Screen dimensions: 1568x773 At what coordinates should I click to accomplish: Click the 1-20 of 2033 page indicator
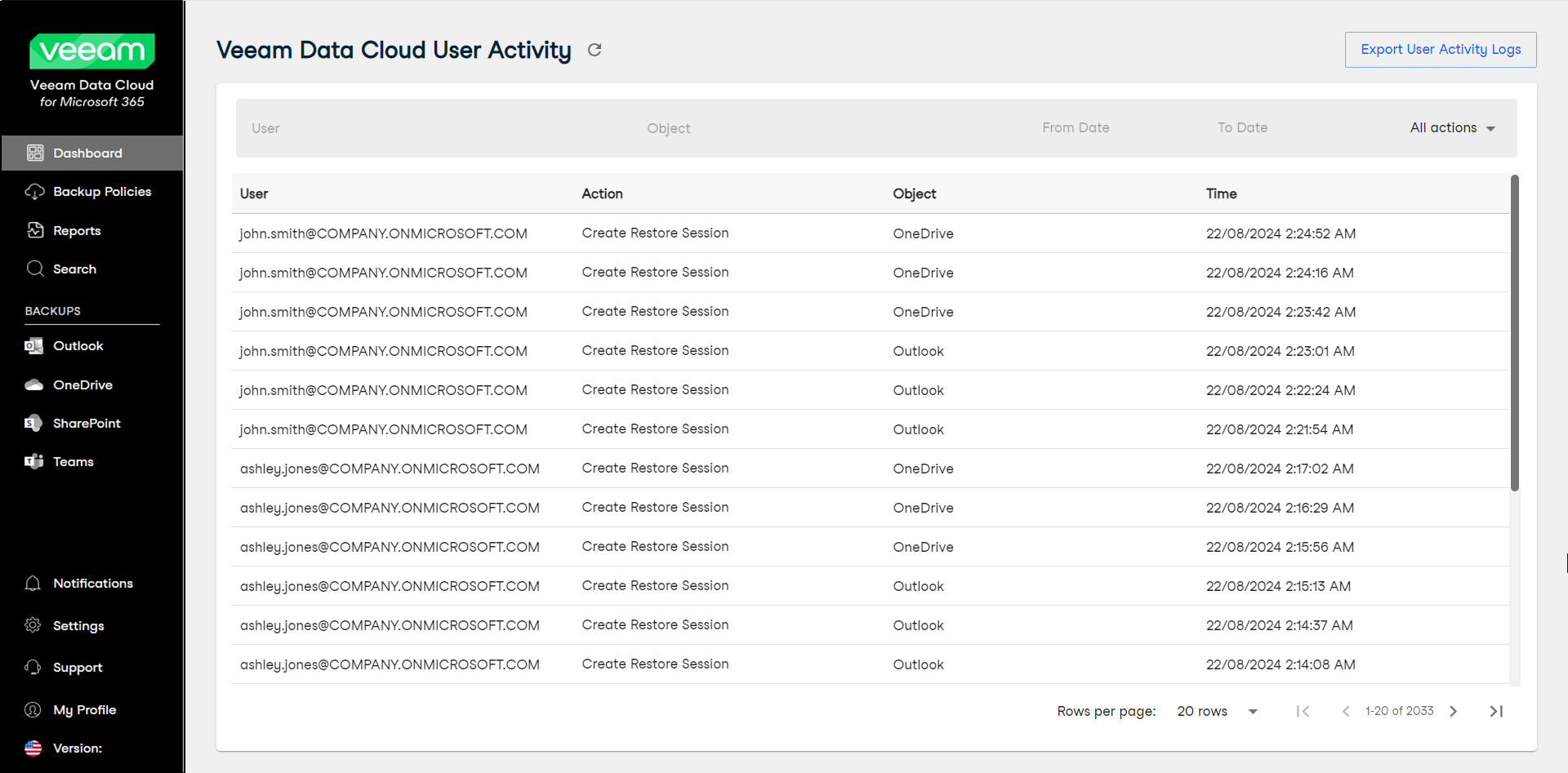pos(1399,711)
